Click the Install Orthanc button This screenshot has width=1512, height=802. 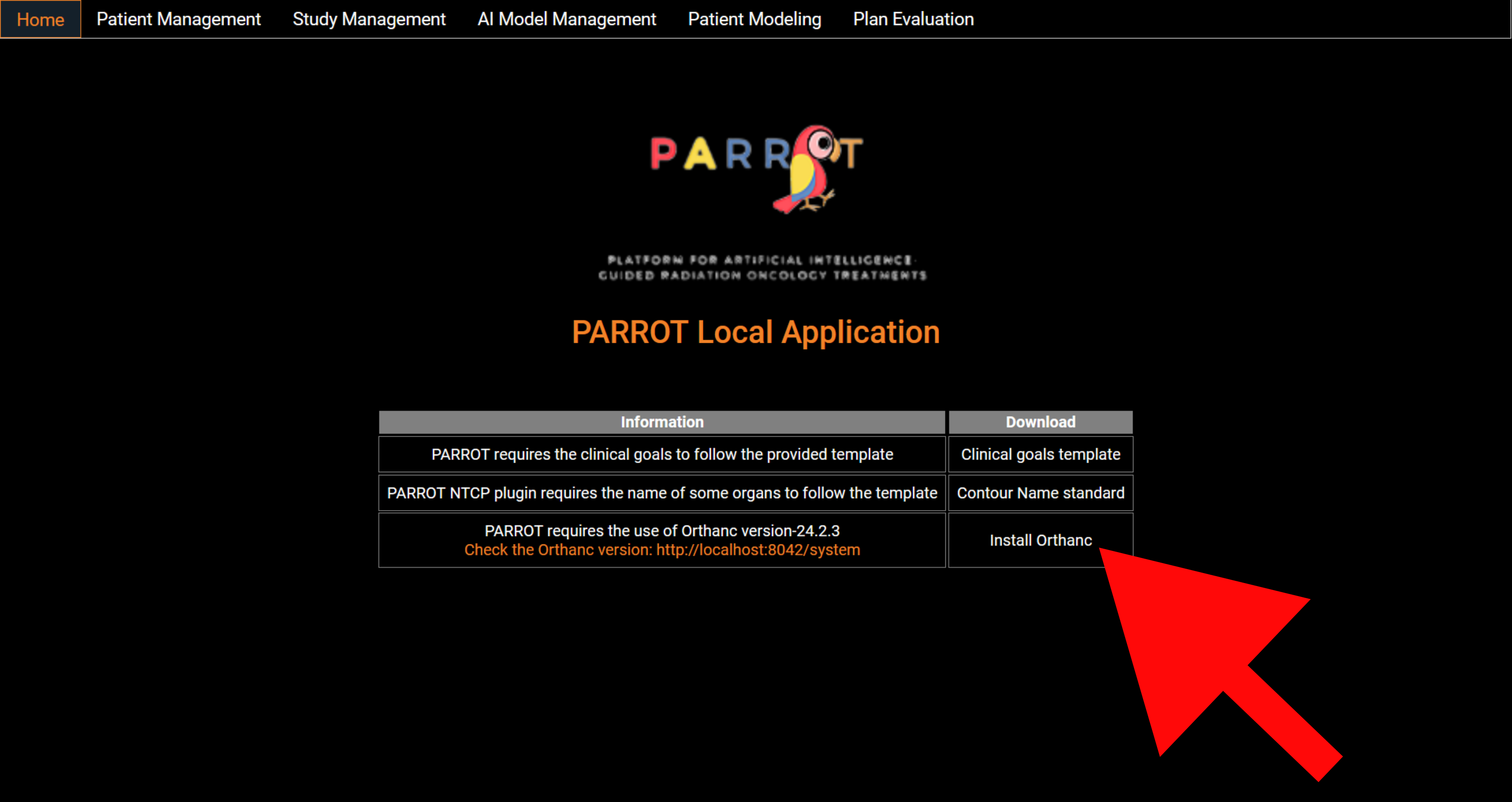1041,540
